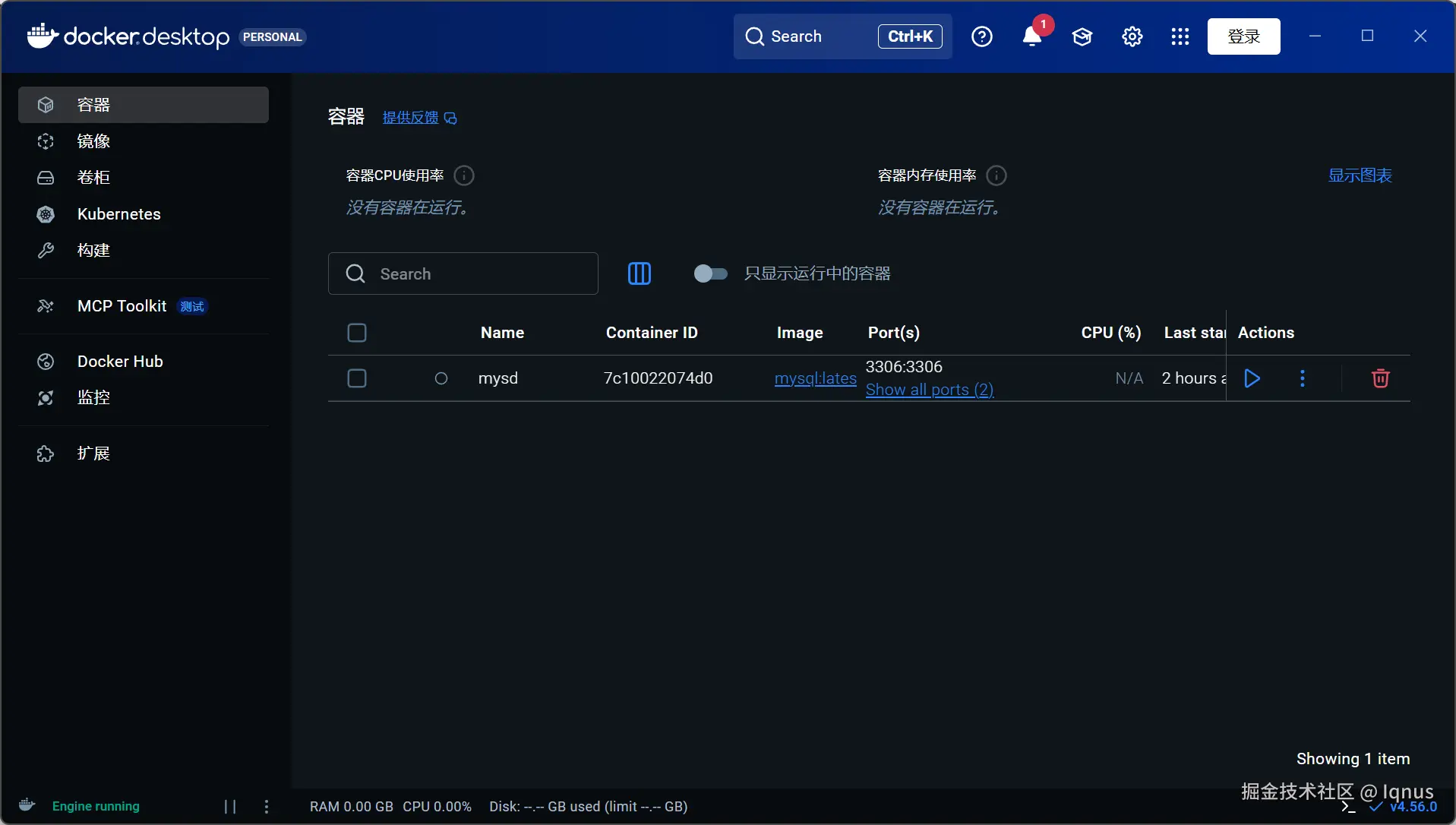Click the Container ID column header
The height and width of the screenshot is (825, 1456).
(x=652, y=333)
